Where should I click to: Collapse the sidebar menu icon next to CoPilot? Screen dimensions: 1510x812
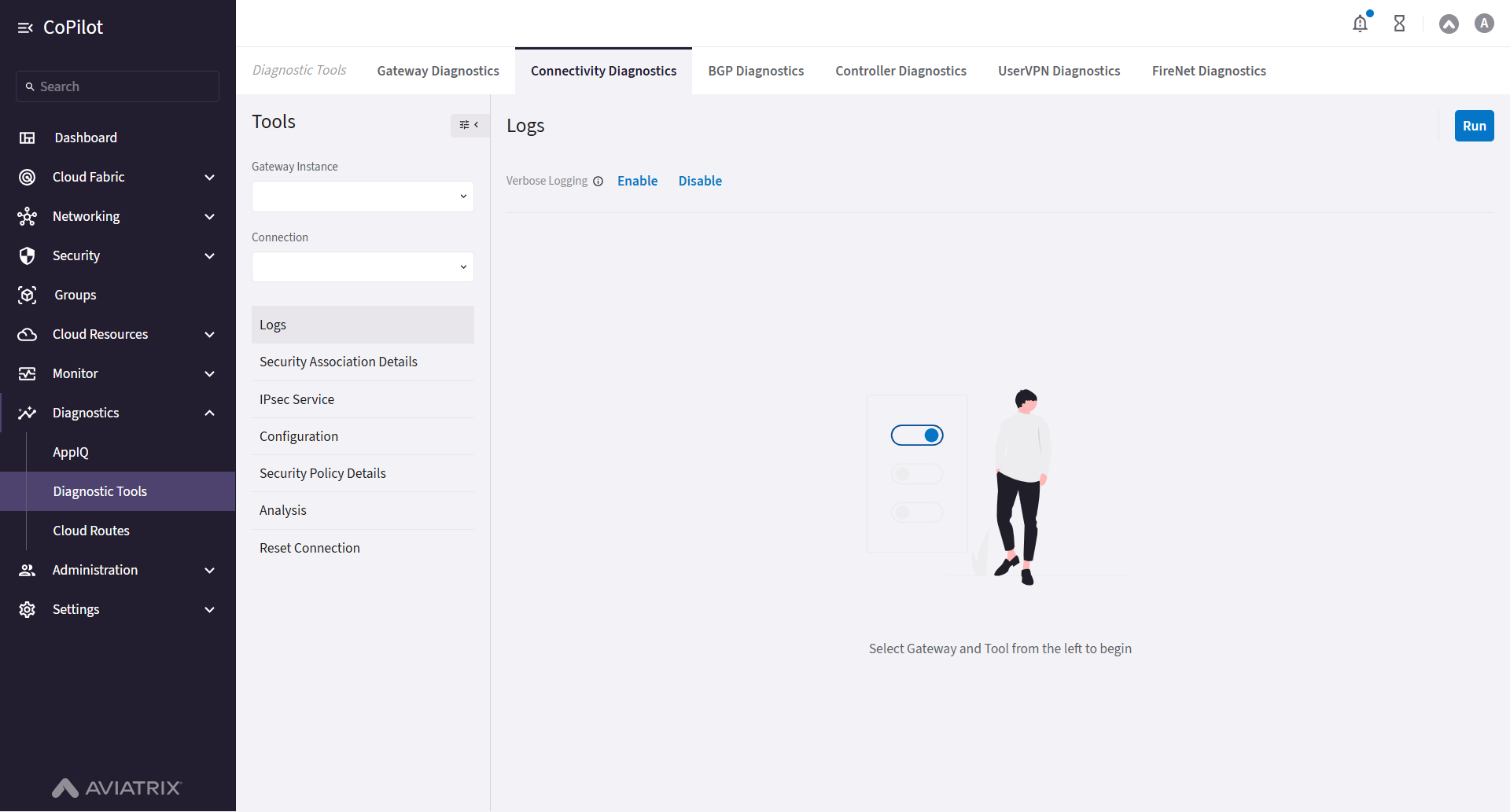(25, 28)
